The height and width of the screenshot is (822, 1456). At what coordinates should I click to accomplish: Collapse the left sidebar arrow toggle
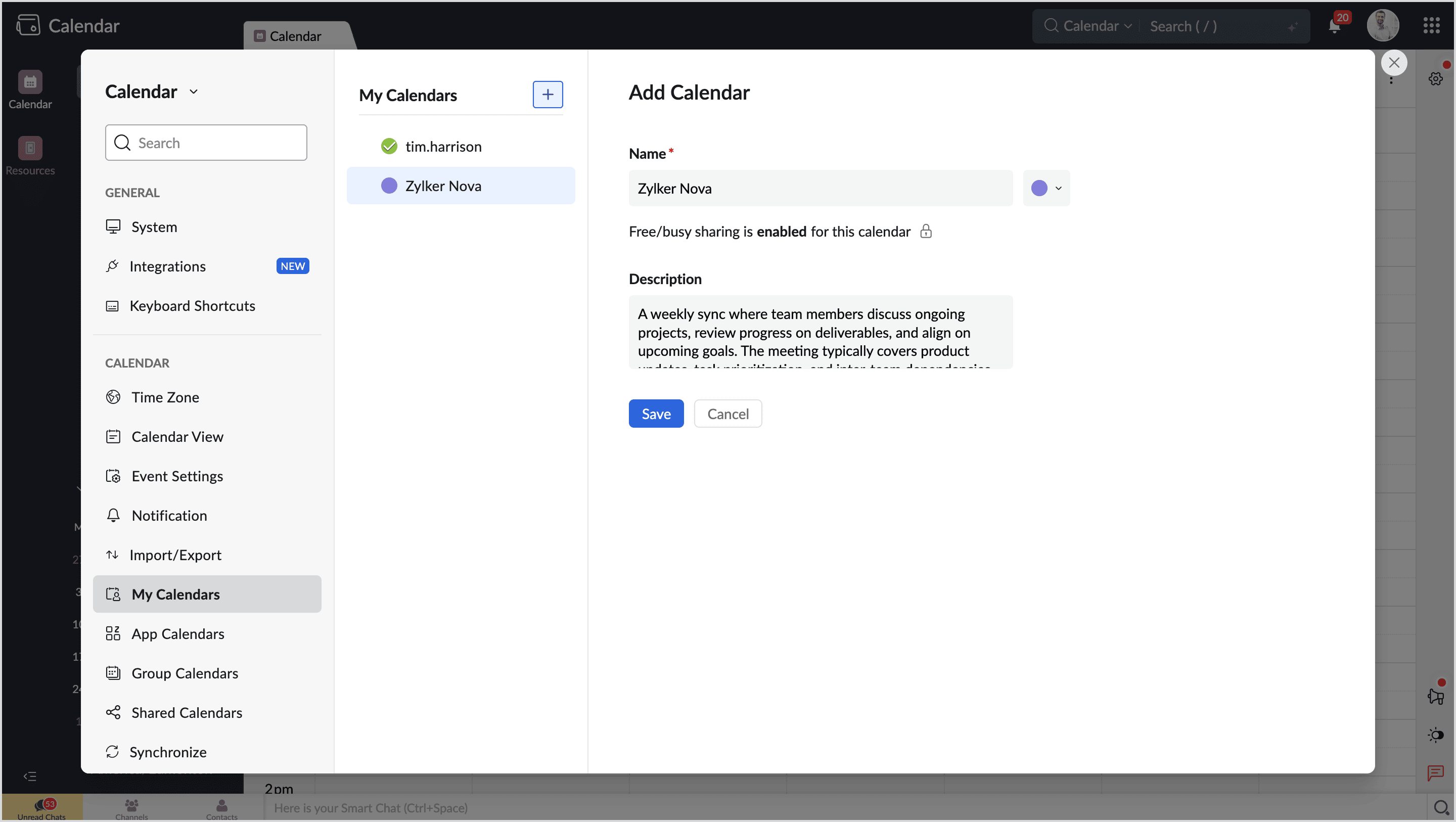(30, 775)
